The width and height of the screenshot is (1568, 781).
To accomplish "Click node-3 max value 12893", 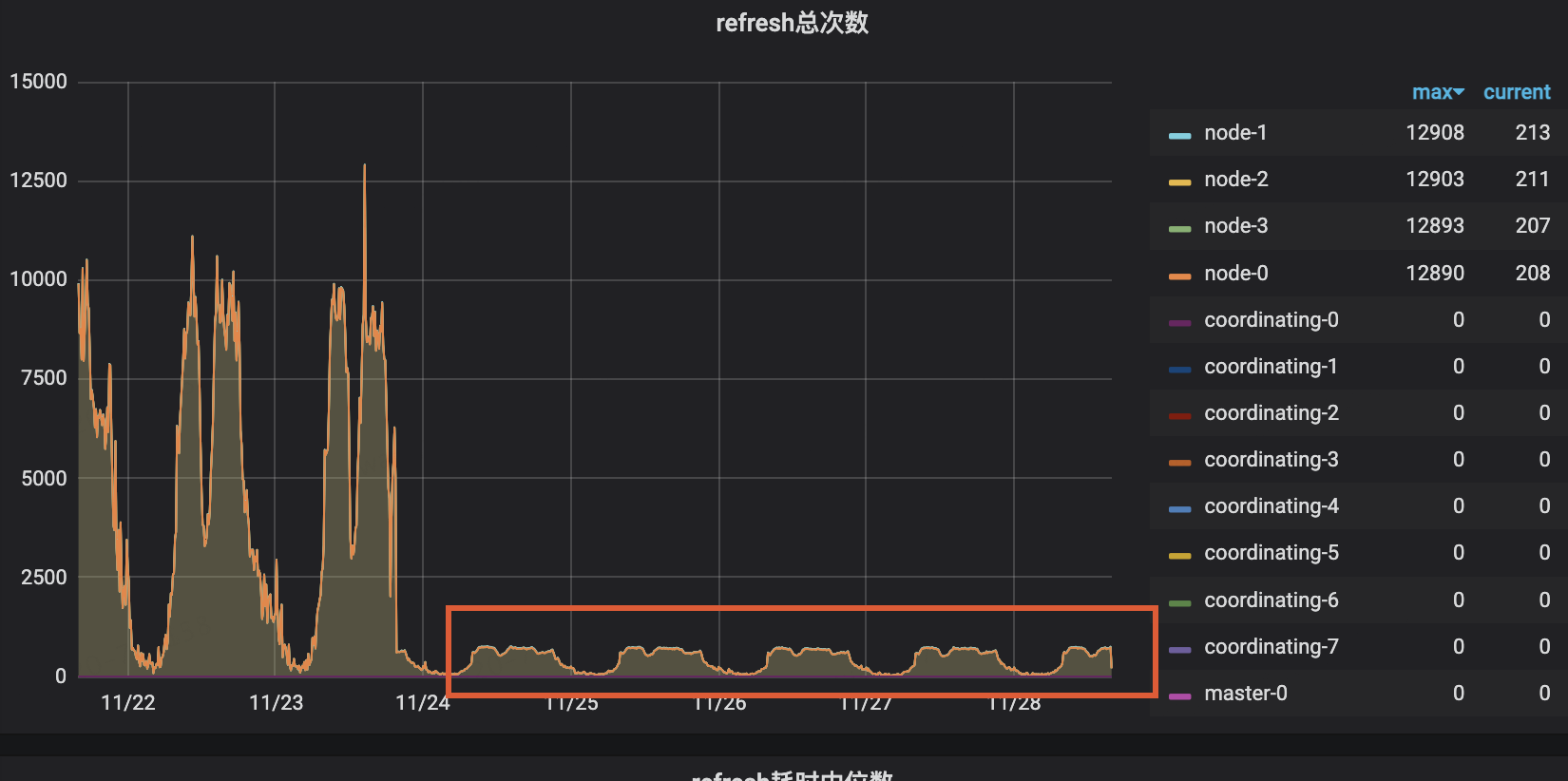I will coord(1435,226).
